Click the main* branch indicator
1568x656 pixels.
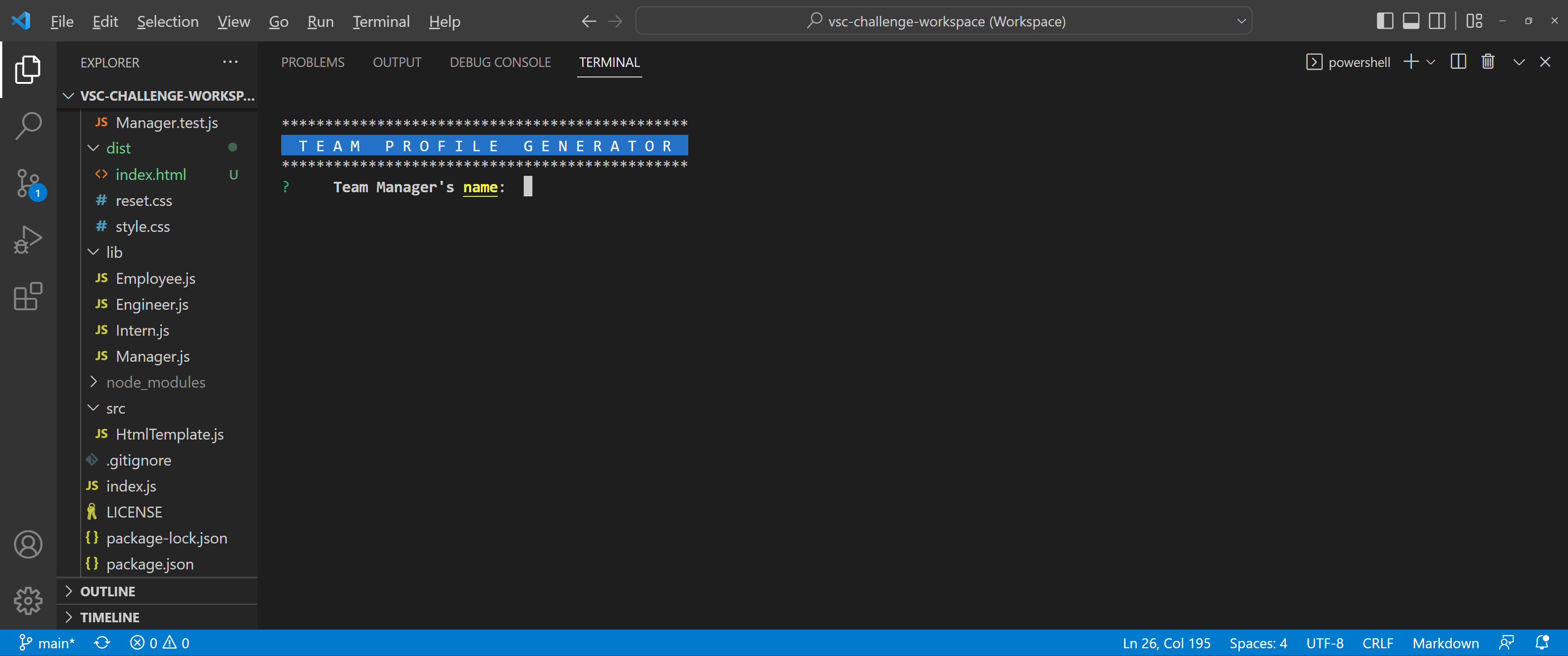coord(47,643)
